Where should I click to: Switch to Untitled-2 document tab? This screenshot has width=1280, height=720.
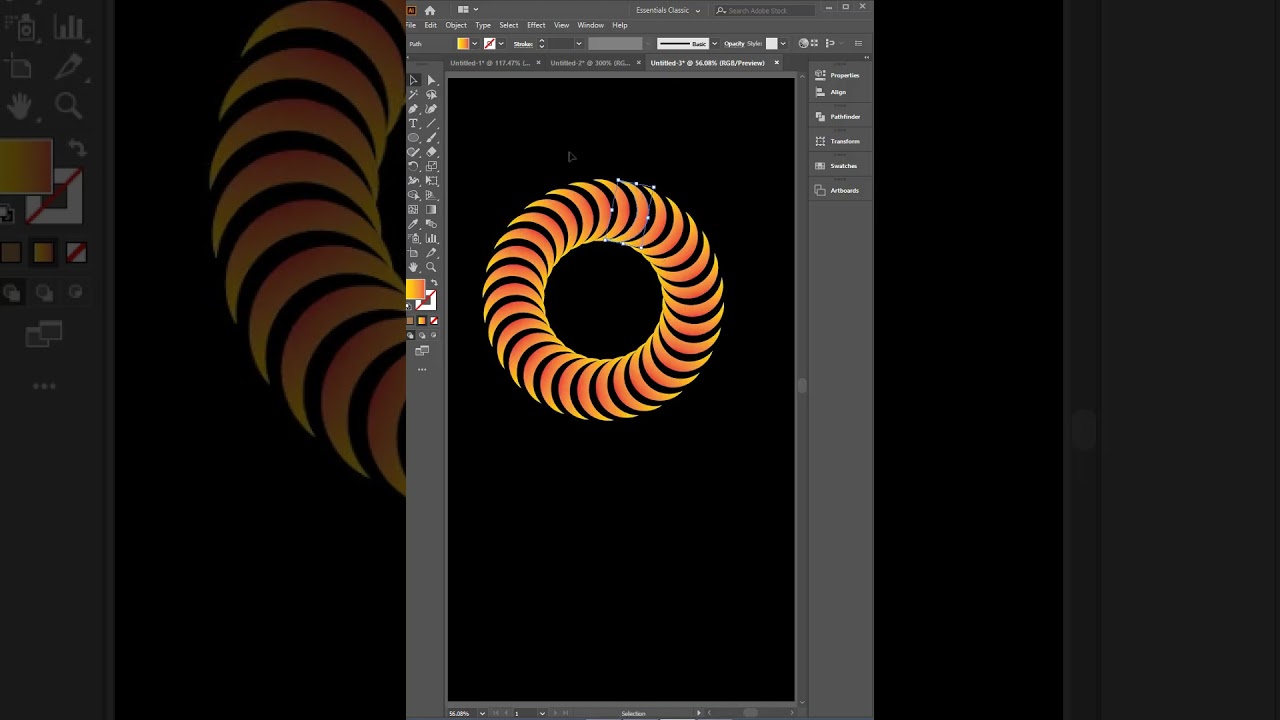click(x=590, y=63)
